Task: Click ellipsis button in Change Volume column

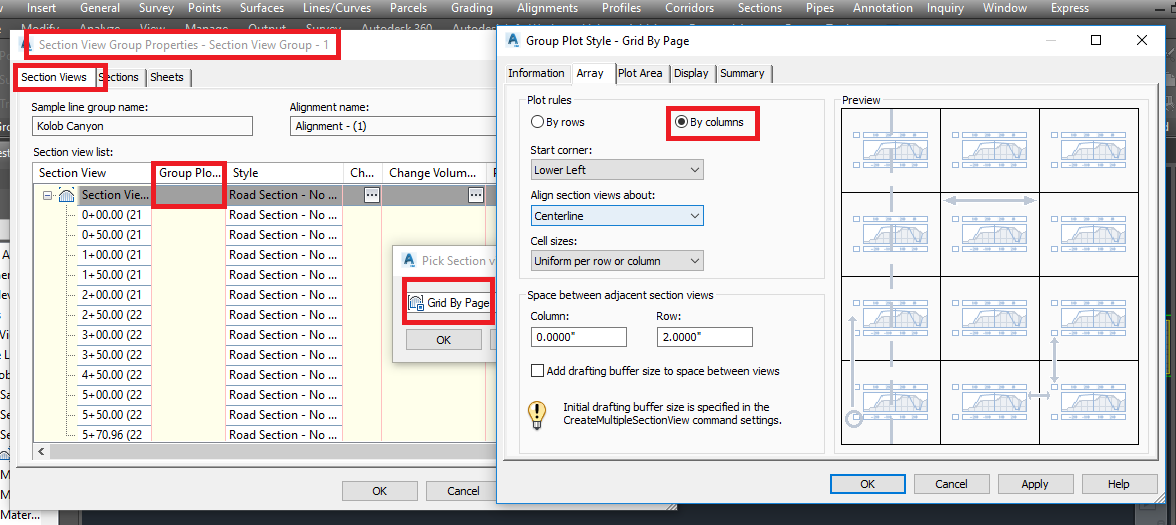Action: pos(476,195)
